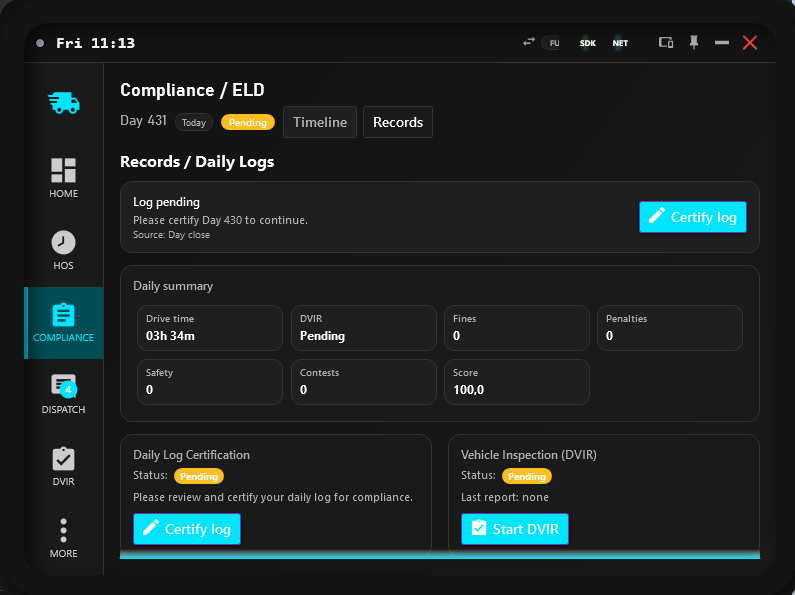This screenshot has height=595, width=795.
Task: Select the Contests summary tile
Action: tap(364, 382)
